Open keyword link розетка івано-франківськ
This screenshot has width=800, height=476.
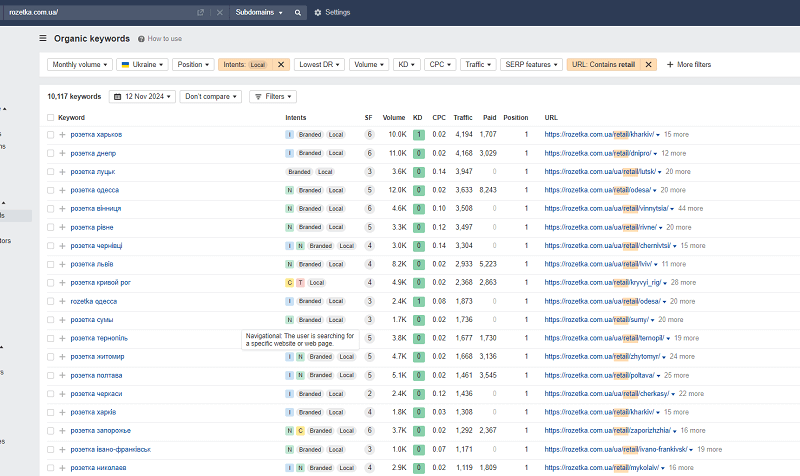coord(111,449)
